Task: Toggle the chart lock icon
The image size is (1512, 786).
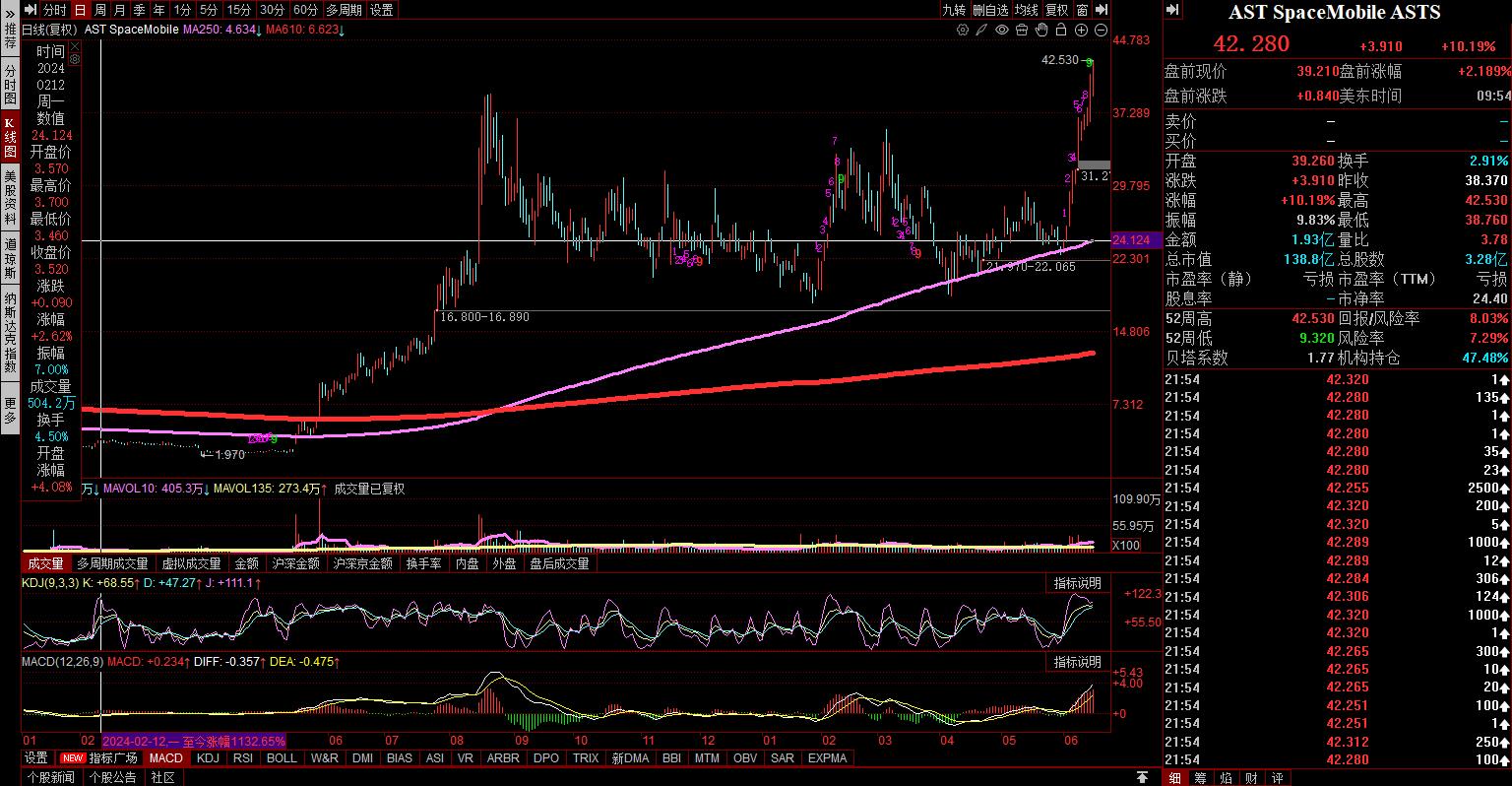Action: tap(1061, 30)
